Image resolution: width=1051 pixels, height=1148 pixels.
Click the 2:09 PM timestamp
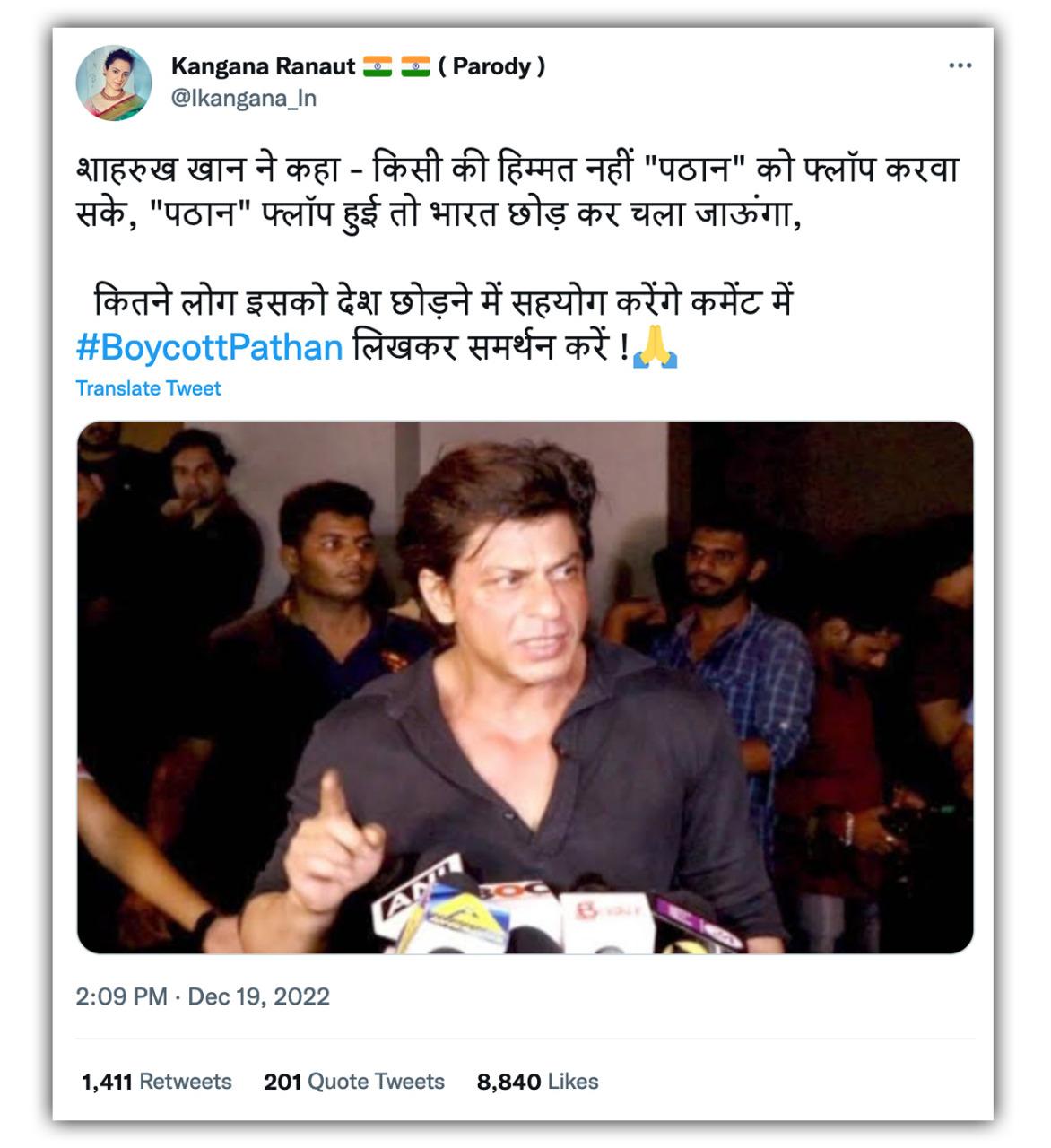click(x=121, y=996)
